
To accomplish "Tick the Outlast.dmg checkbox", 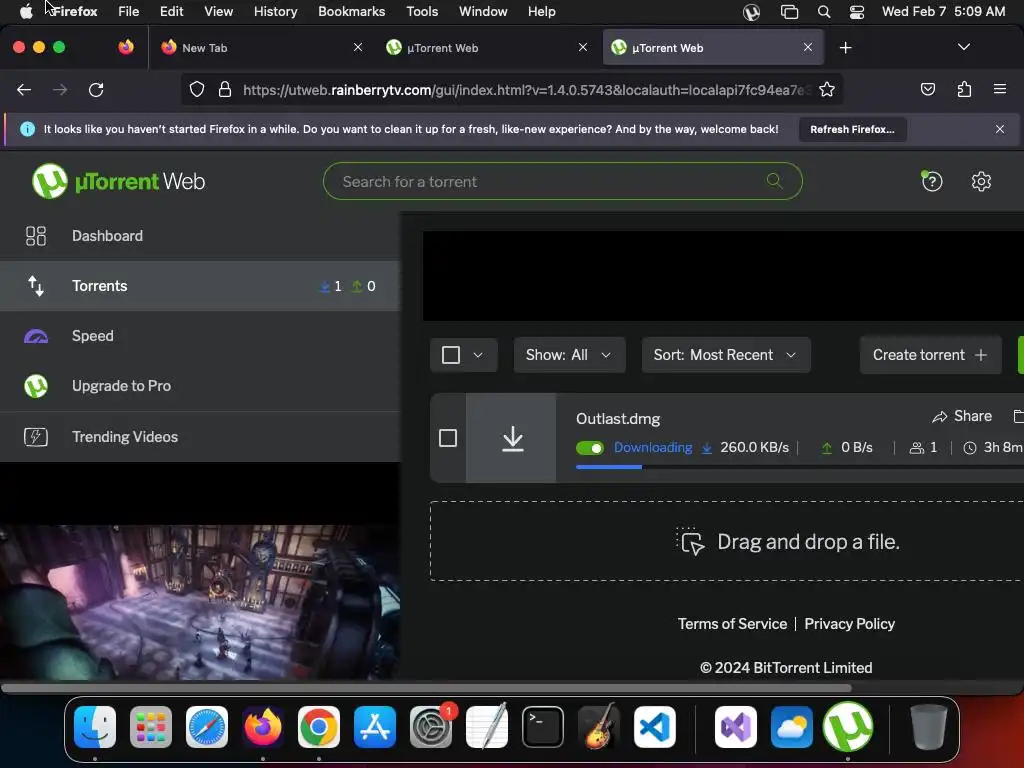I will pyautogui.click(x=448, y=438).
